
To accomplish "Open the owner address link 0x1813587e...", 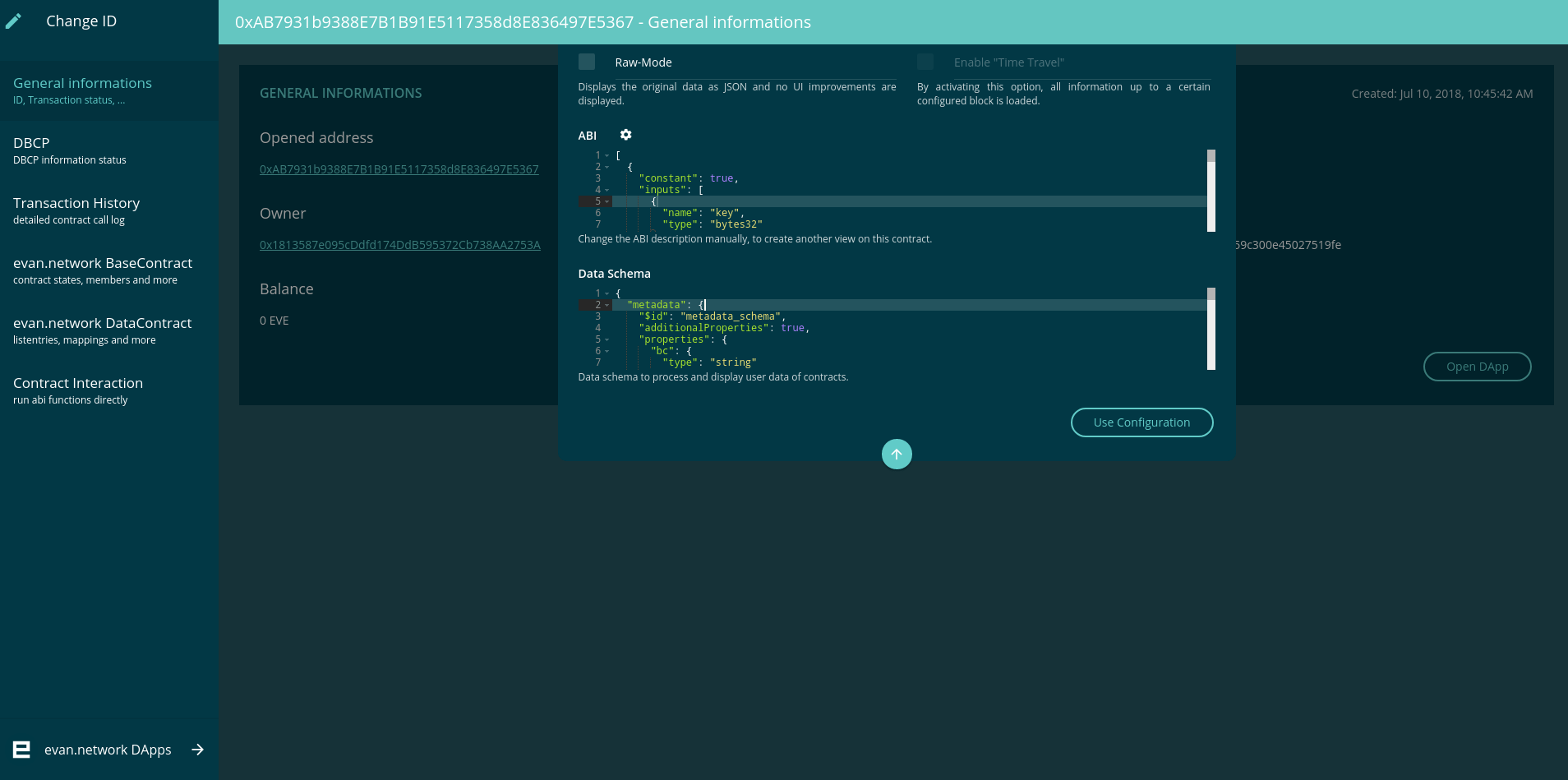I will tap(400, 245).
